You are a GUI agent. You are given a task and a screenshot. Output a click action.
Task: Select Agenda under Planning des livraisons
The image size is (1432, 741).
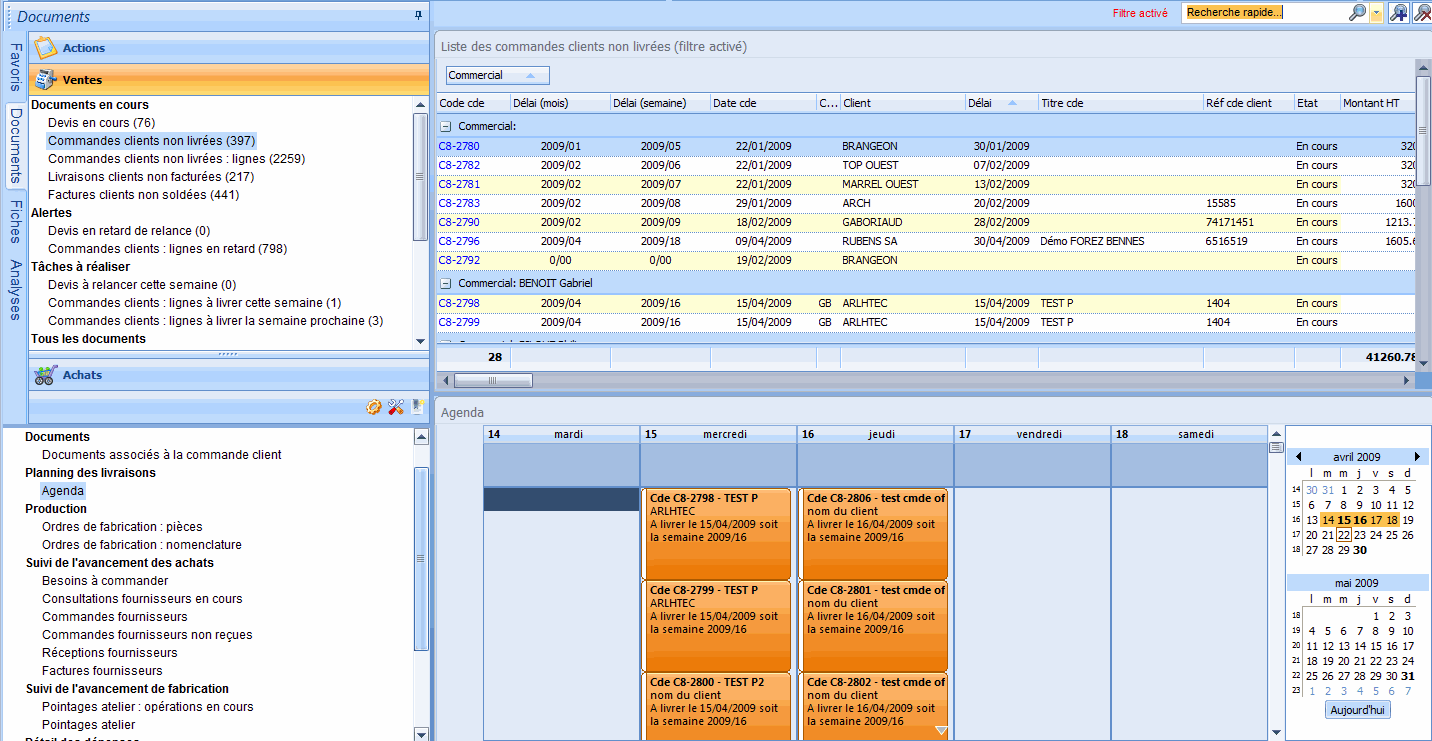click(x=62, y=490)
